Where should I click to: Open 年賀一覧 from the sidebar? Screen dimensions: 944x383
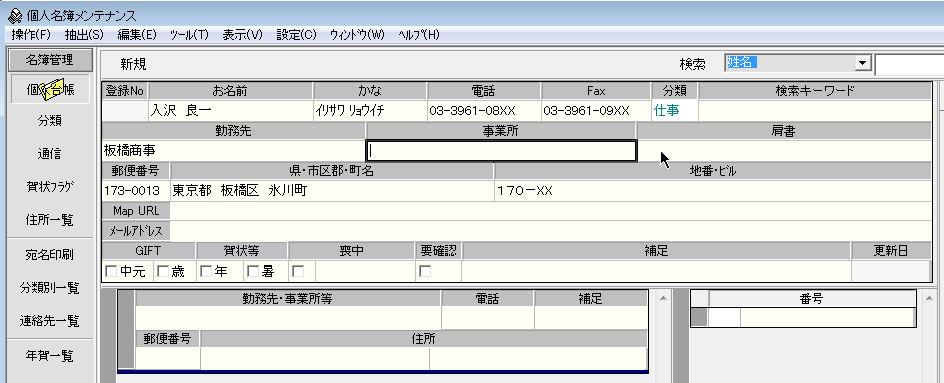[50, 356]
